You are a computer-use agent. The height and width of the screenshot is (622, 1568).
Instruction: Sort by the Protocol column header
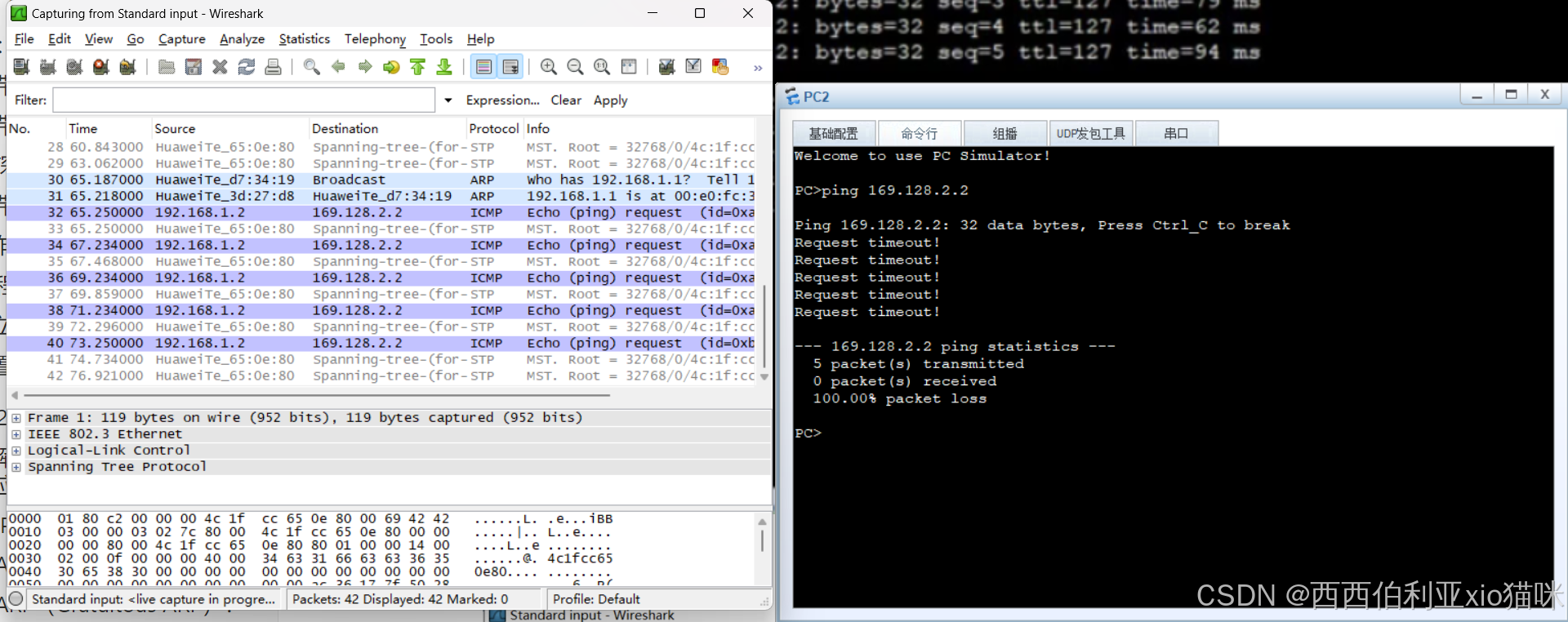pos(494,129)
